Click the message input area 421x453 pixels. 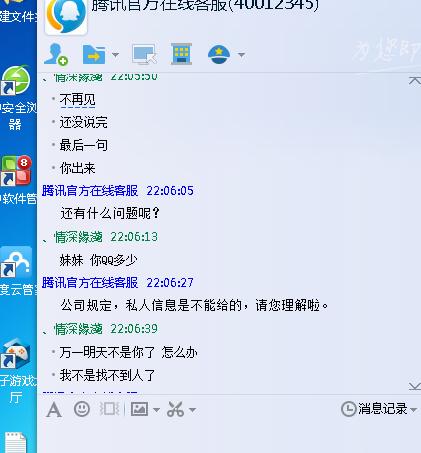229,438
